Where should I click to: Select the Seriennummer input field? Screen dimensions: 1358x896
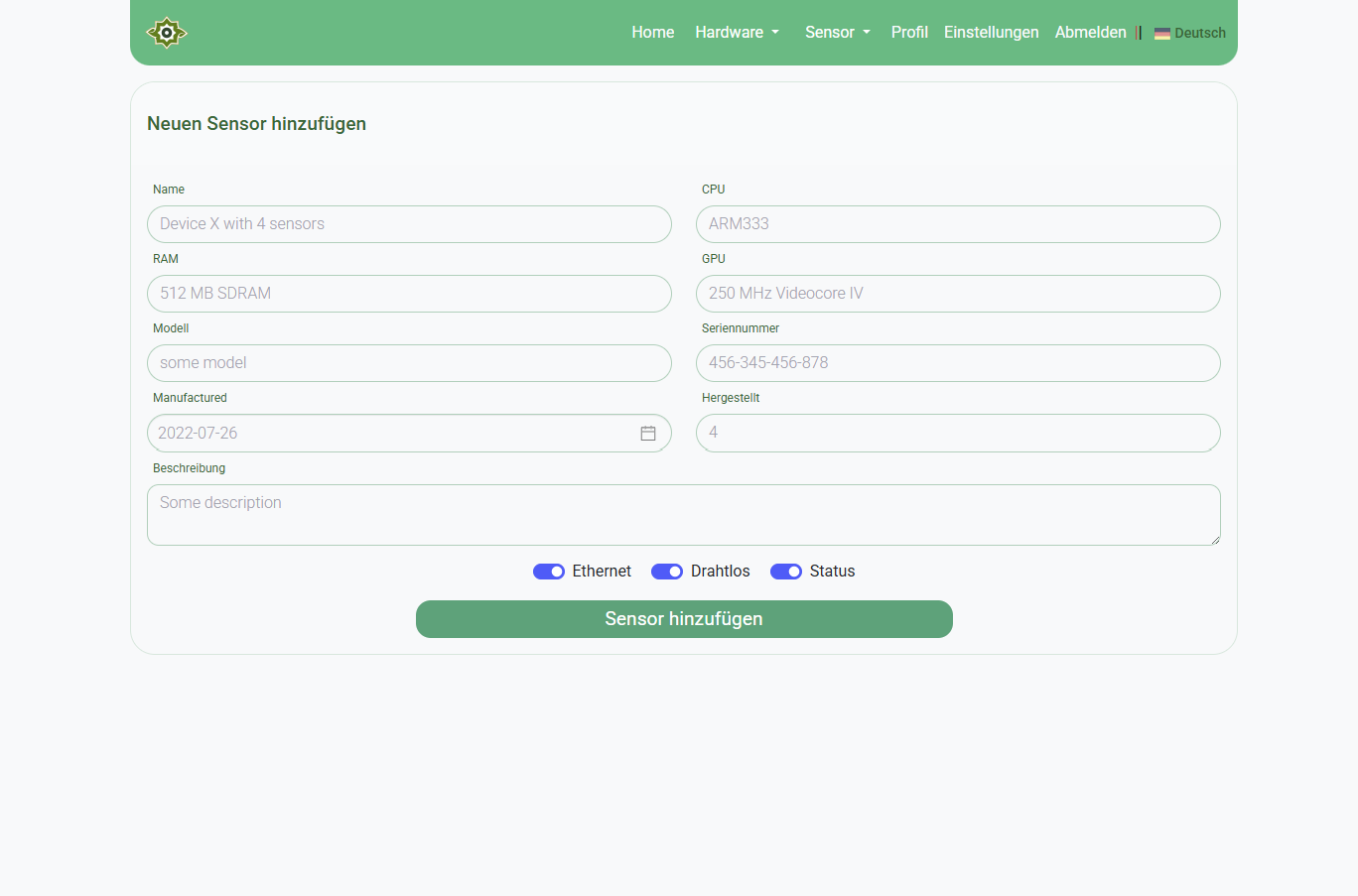tap(958, 363)
